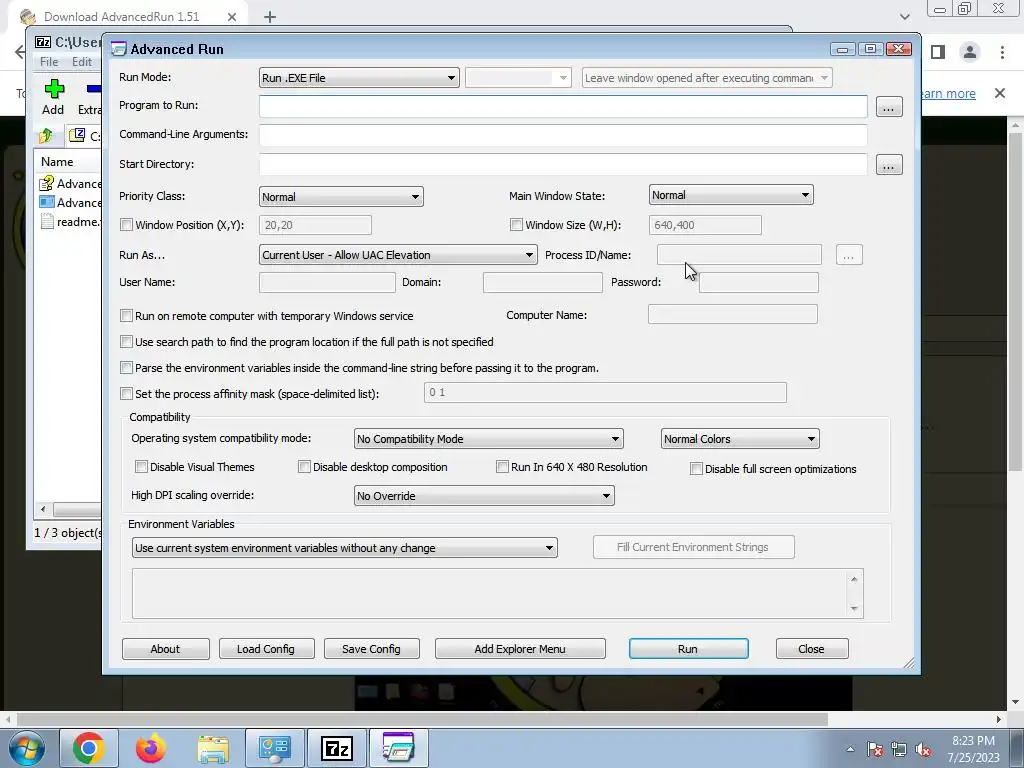Click the Action Center flag tray icon
This screenshot has width=1024, height=768.
point(875,749)
